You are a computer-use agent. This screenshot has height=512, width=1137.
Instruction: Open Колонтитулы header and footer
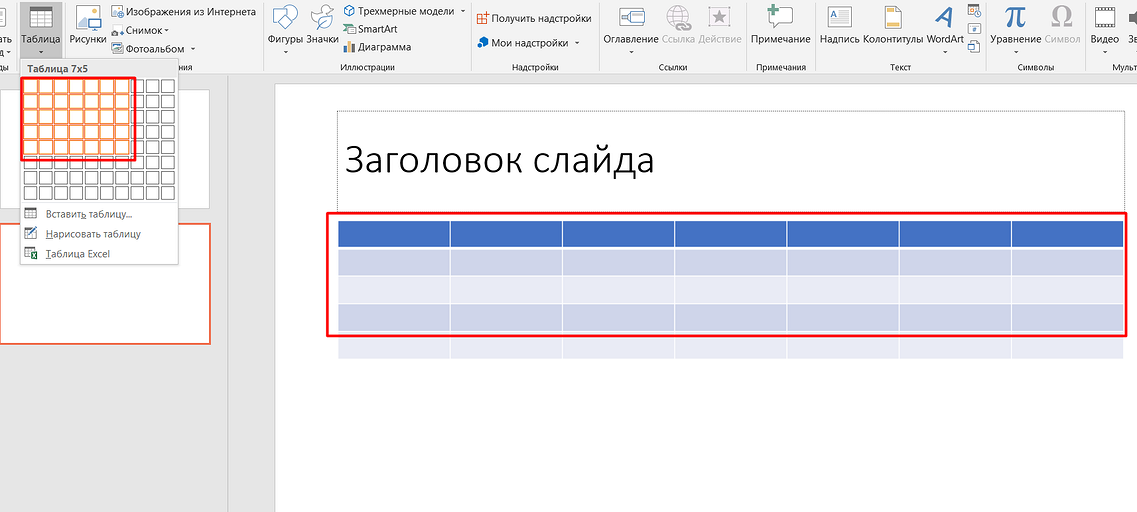[x=892, y=24]
